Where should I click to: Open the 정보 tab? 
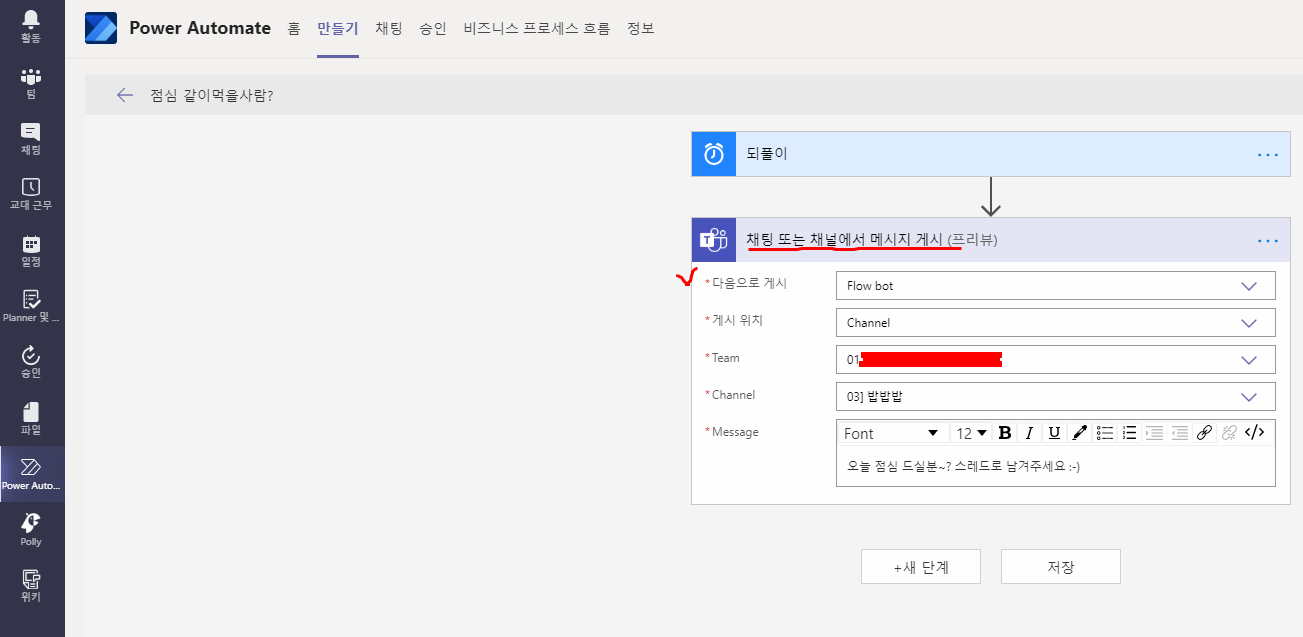click(641, 28)
